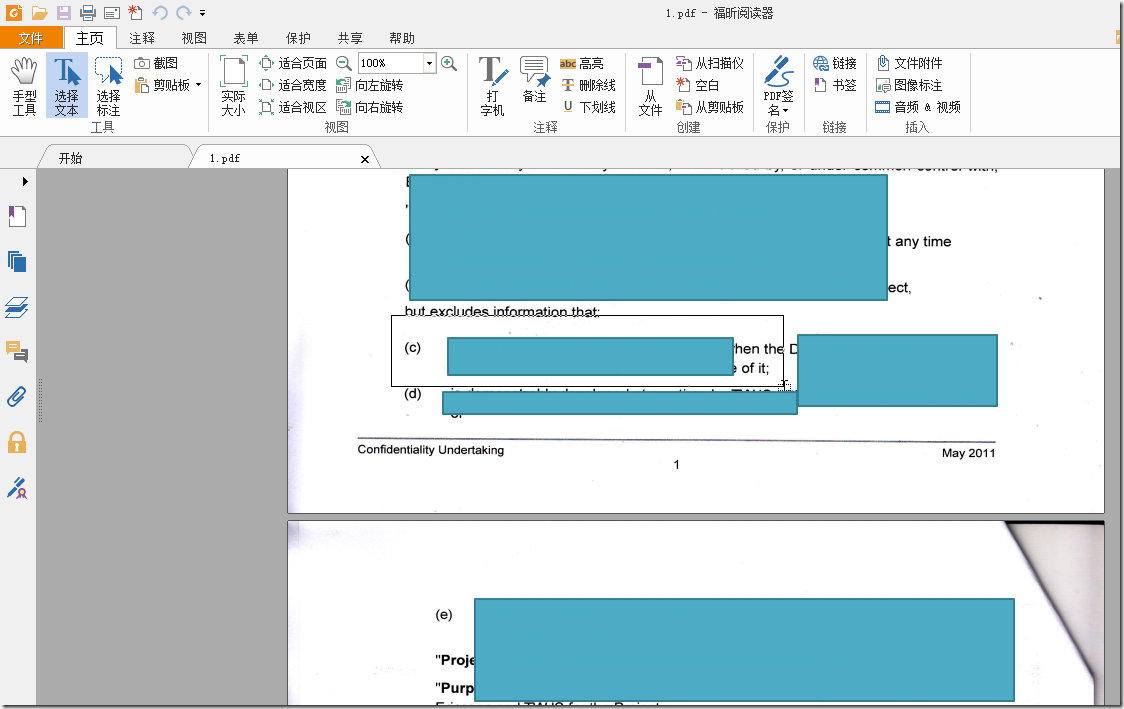
Task: Select the Strikeout tool (删除线)
Action: pos(588,85)
